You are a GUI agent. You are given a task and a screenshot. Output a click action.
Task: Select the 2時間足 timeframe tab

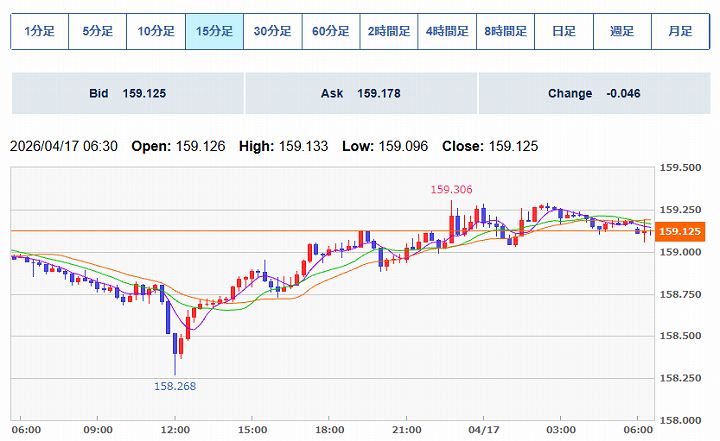click(388, 31)
